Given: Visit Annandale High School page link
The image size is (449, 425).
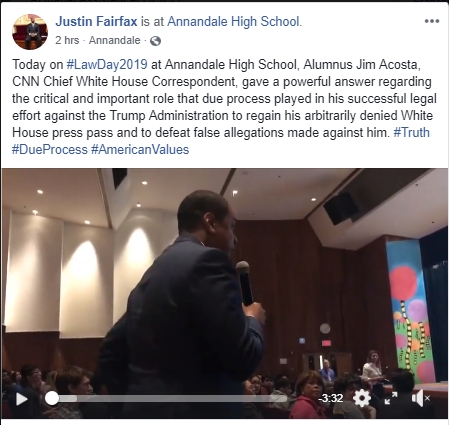Looking at the screenshot, I should (x=233, y=22).
